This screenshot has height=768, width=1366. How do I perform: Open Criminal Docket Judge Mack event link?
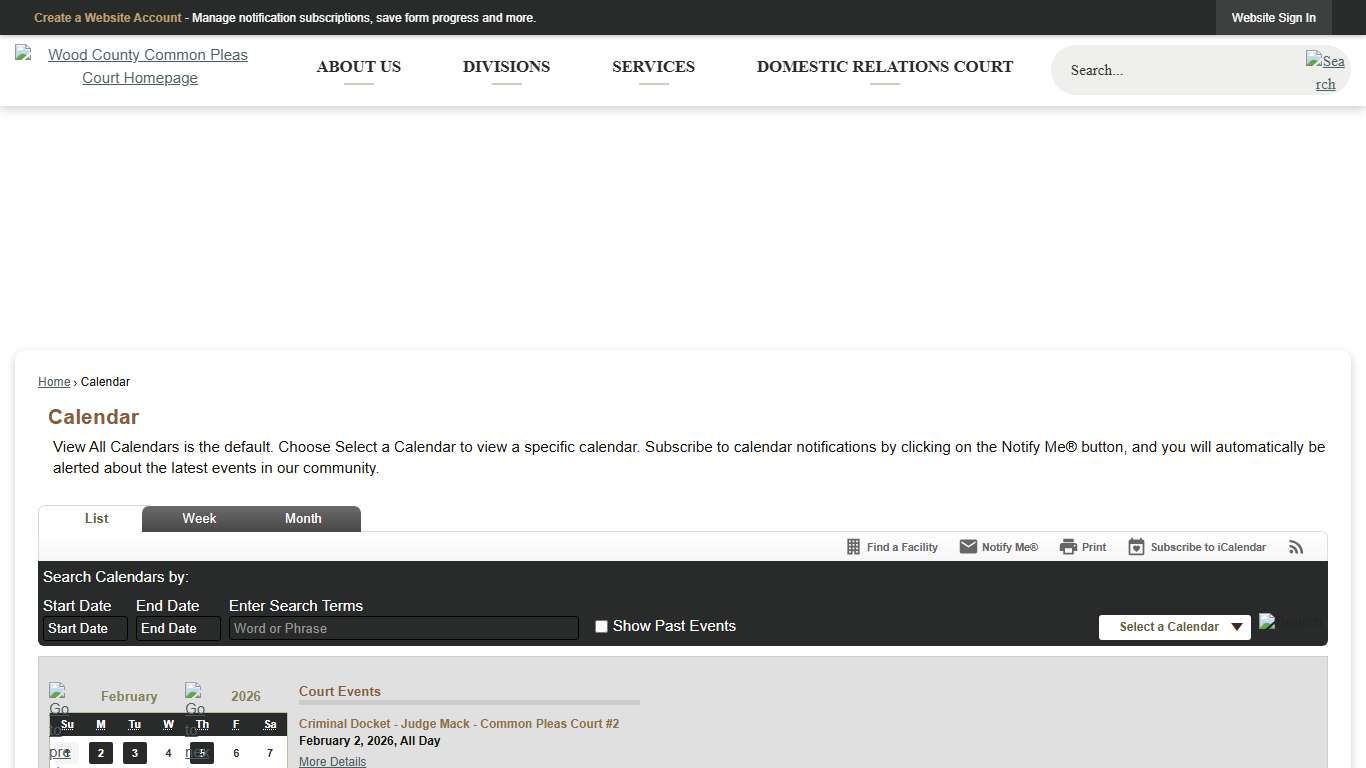point(459,724)
